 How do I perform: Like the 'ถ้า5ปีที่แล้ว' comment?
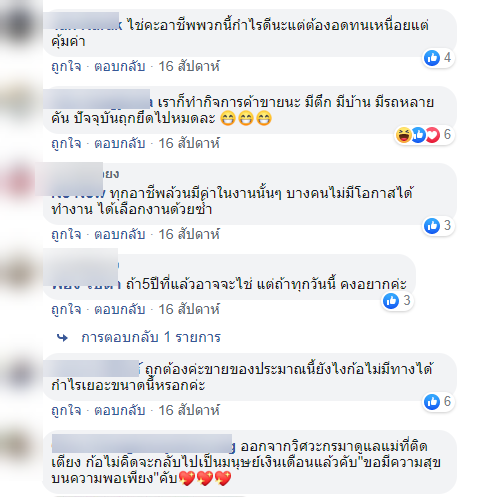(x=66, y=309)
